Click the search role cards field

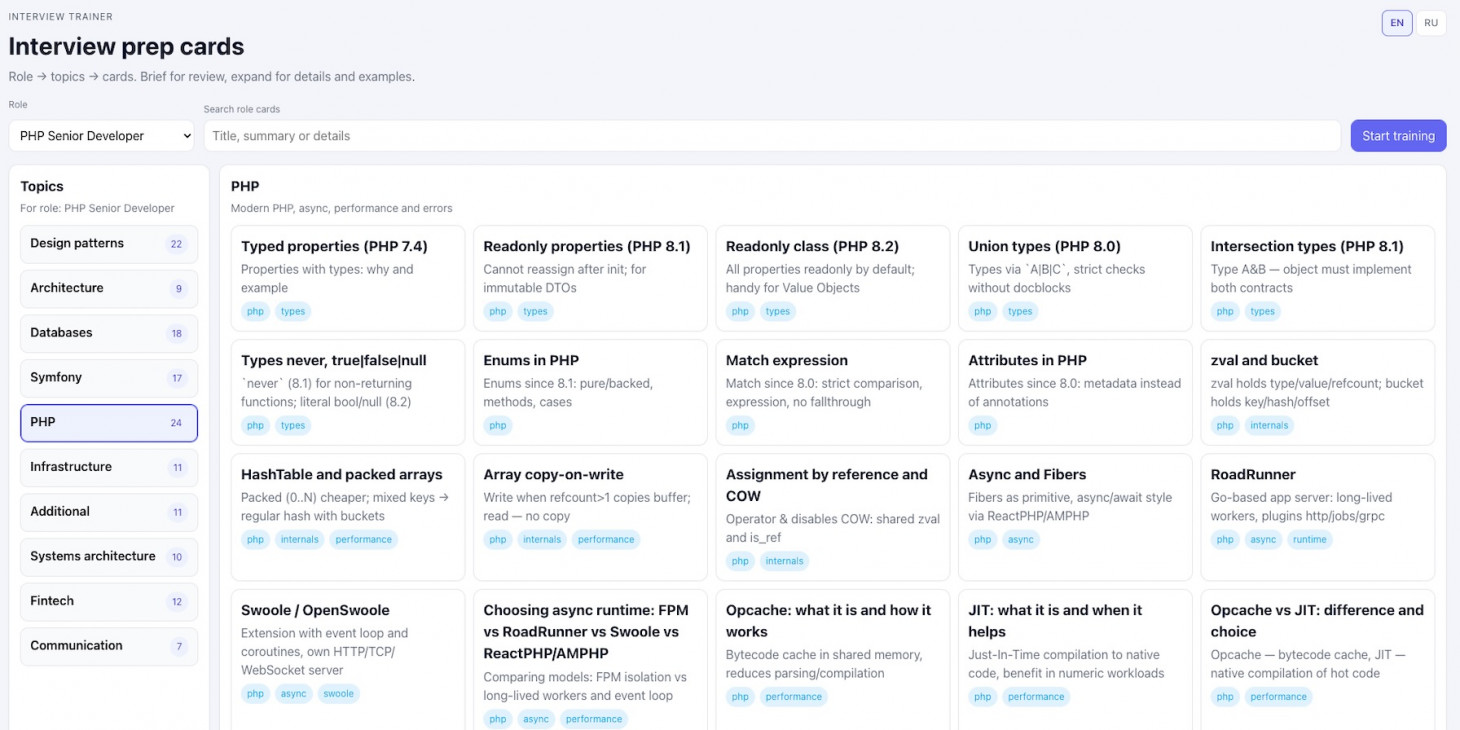point(771,136)
